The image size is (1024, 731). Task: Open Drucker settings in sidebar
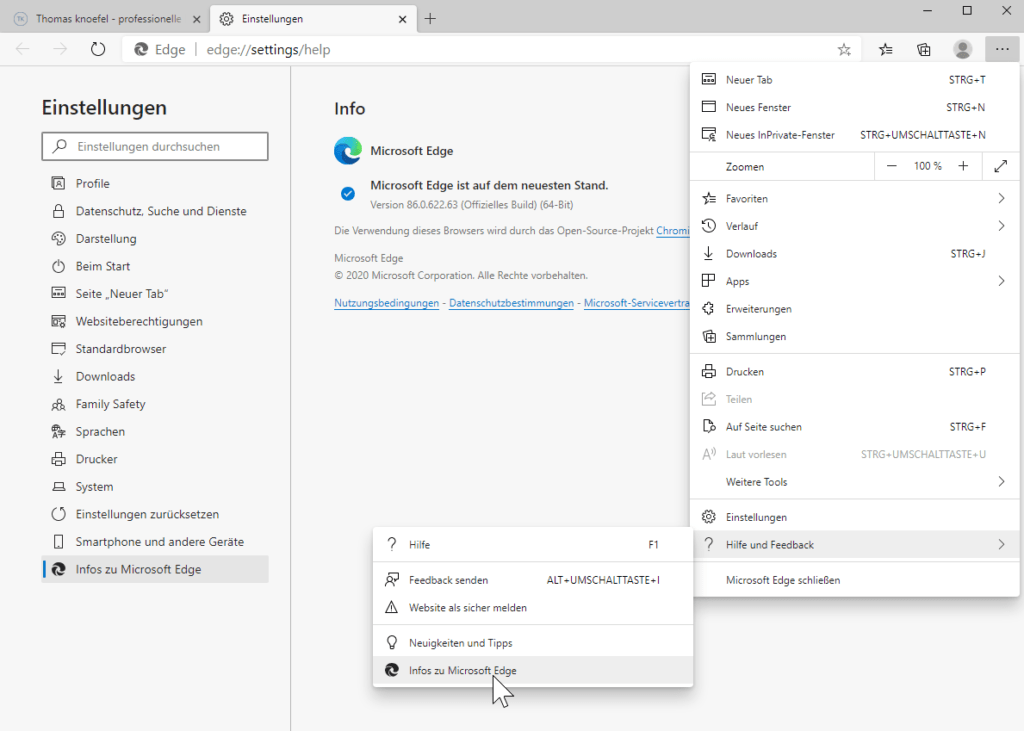coord(155,459)
